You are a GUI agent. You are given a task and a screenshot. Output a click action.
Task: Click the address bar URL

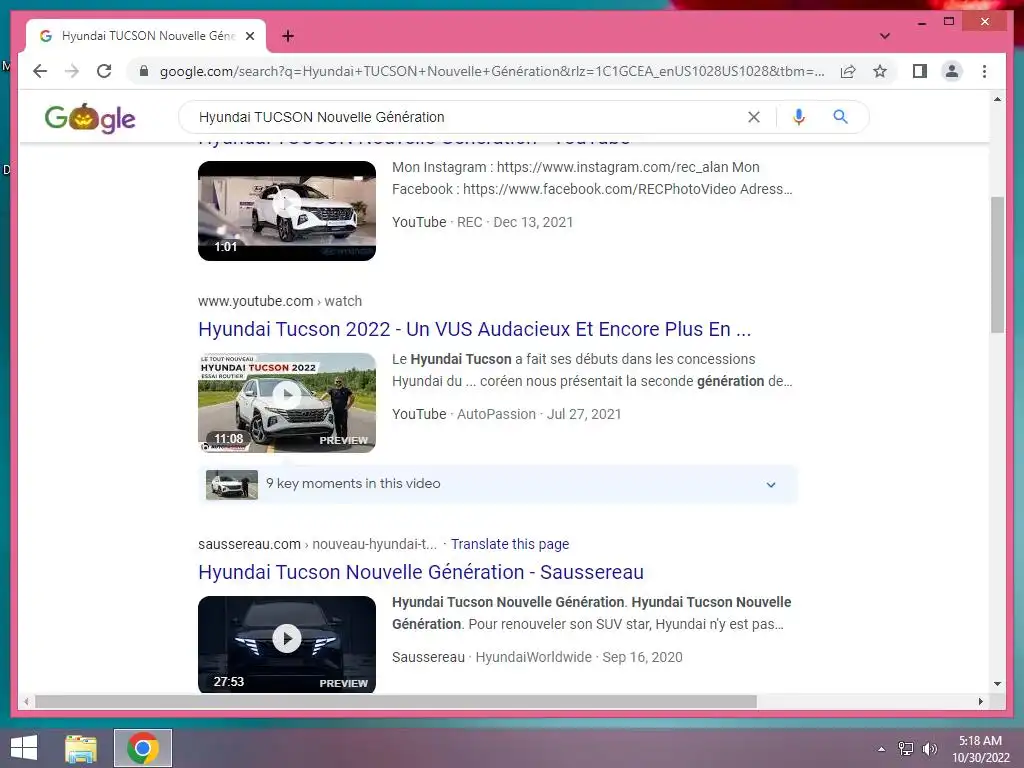coord(491,71)
